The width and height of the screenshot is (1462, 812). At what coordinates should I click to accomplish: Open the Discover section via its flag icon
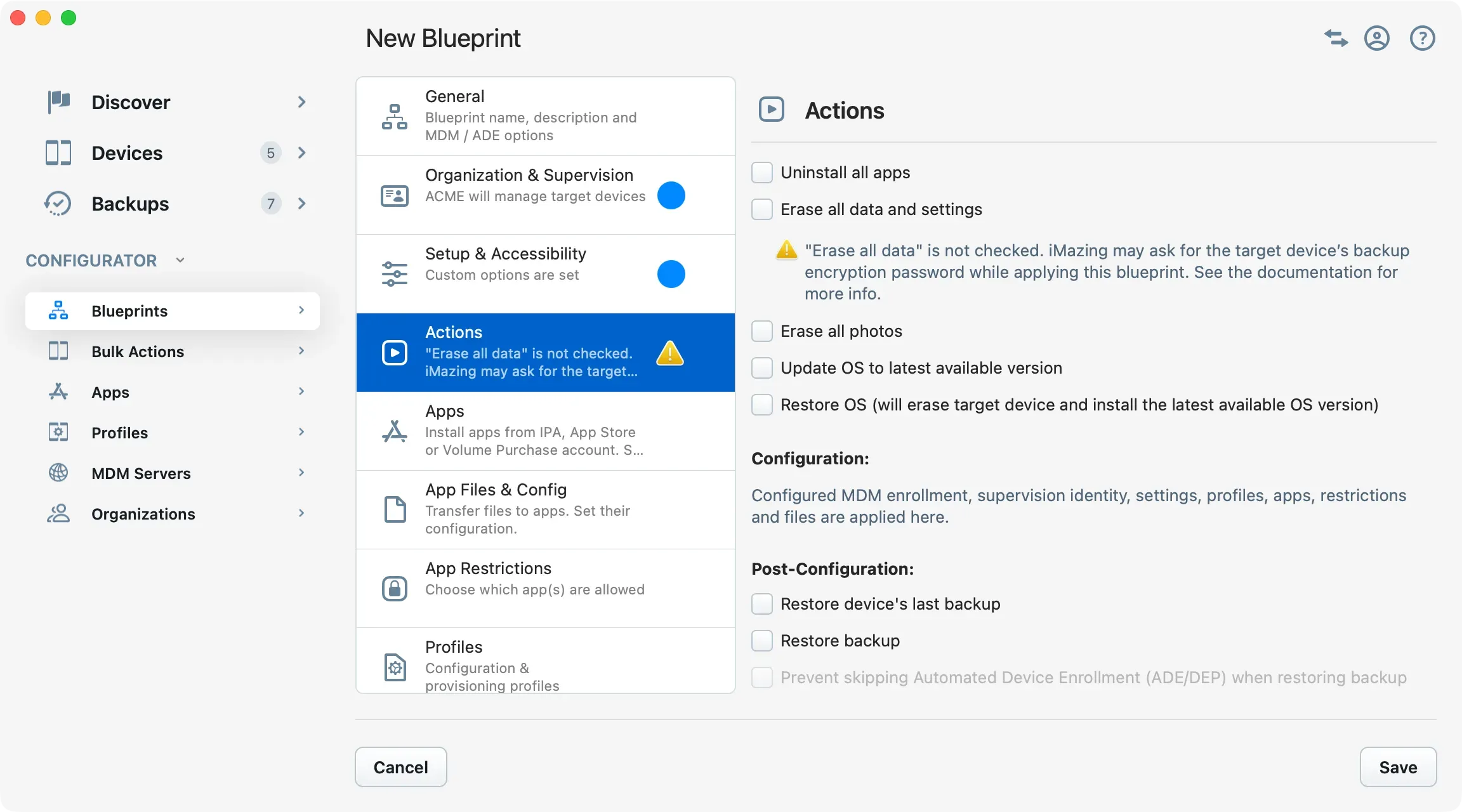(58, 101)
